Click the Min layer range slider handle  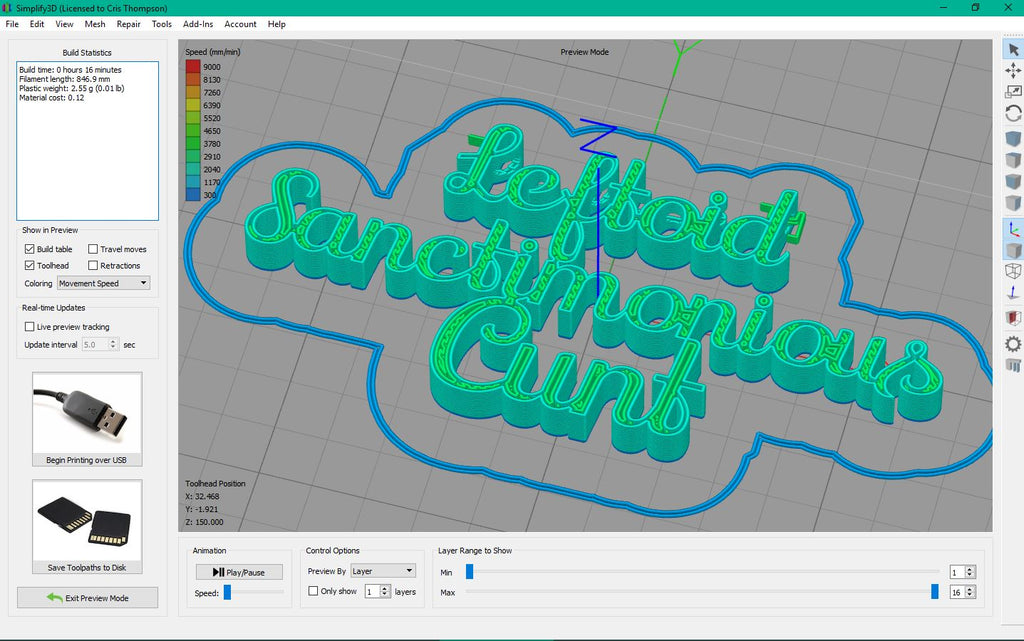(x=469, y=572)
